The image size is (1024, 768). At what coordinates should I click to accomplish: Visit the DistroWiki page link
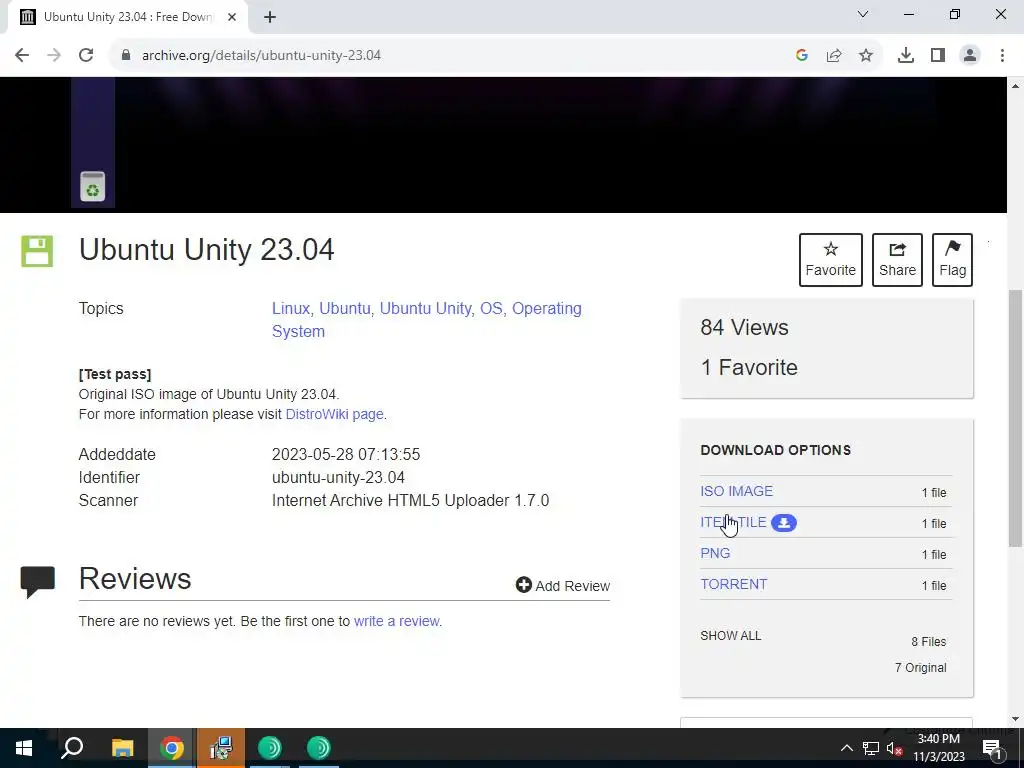[x=334, y=414]
